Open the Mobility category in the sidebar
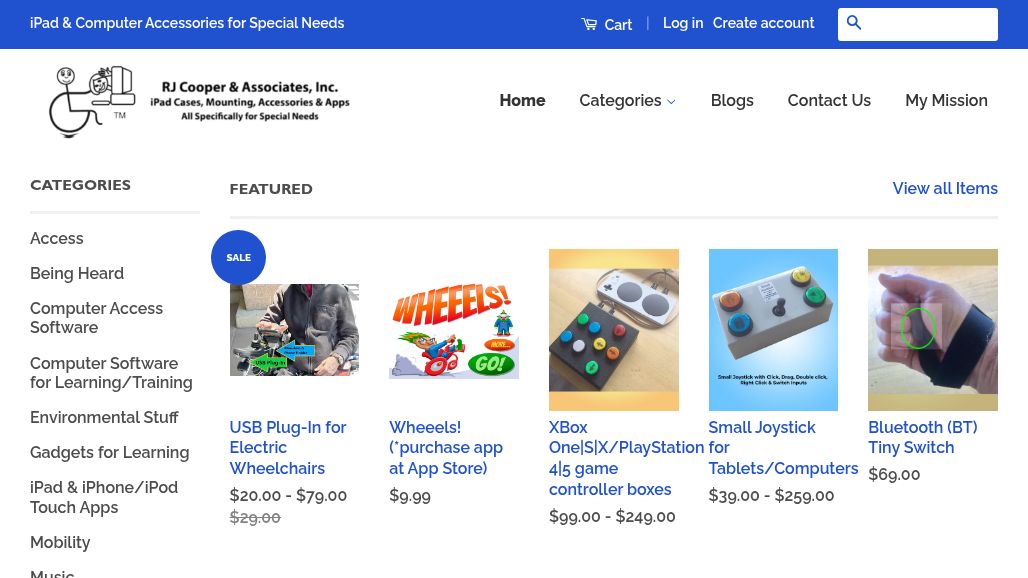This screenshot has width=1028, height=578. pyautogui.click(x=60, y=542)
